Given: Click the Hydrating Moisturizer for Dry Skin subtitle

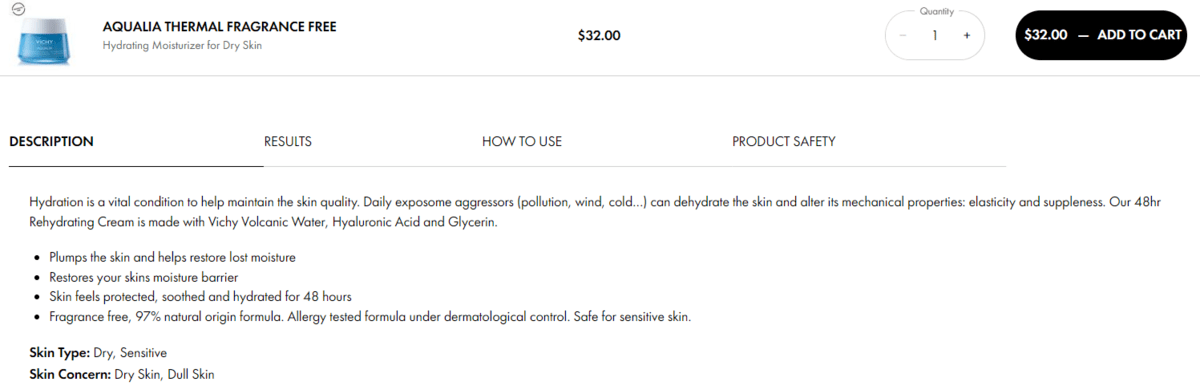Looking at the screenshot, I should [182, 46].
